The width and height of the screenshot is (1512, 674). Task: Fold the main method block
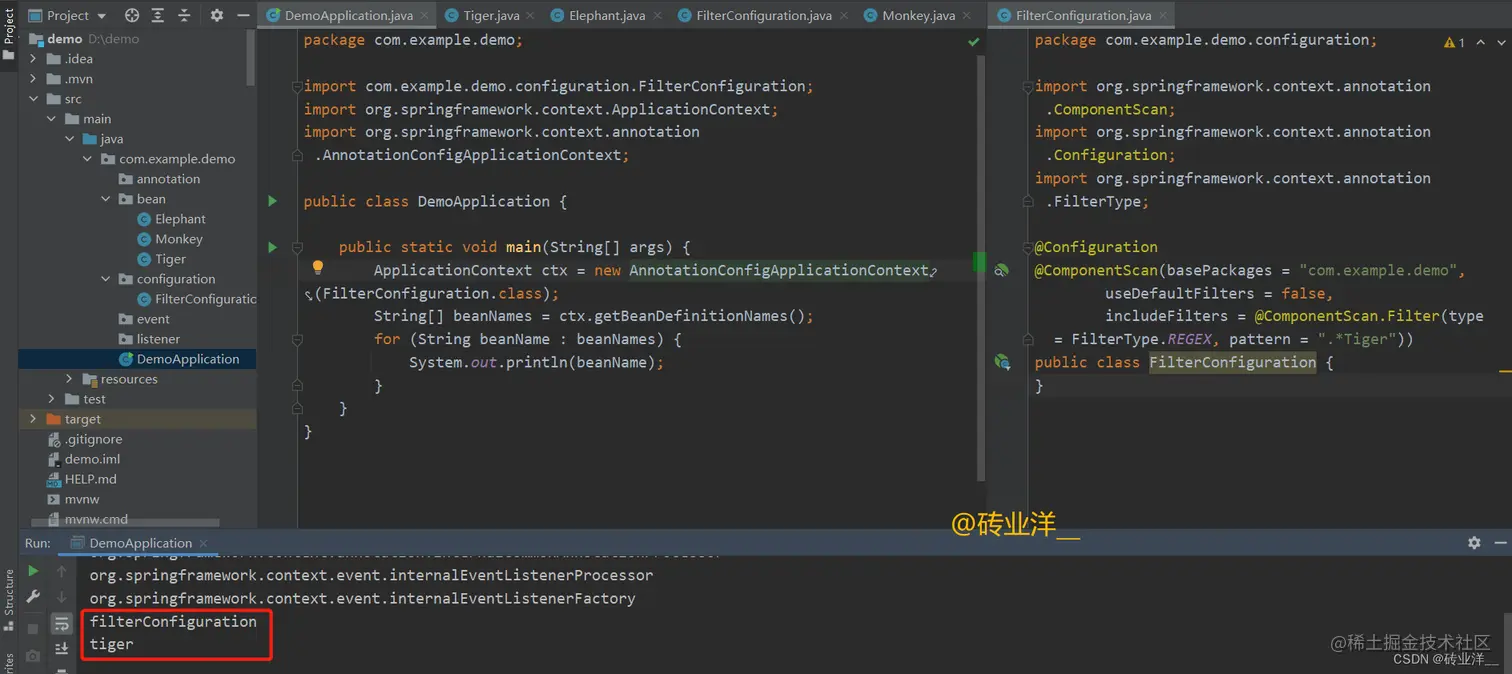coord(297,247)
